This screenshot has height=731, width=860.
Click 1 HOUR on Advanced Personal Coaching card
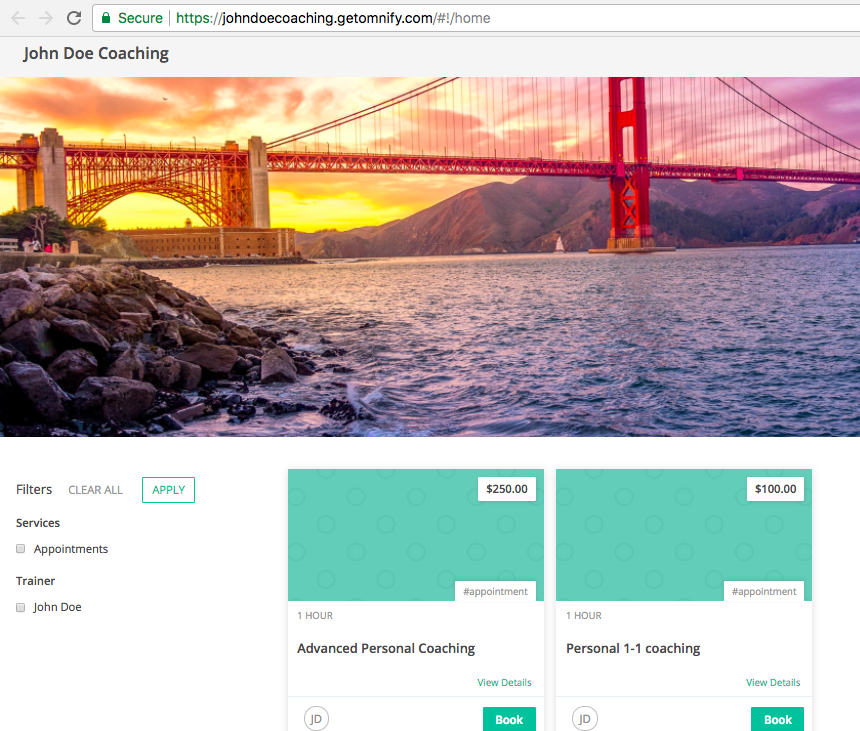(315, 615)
